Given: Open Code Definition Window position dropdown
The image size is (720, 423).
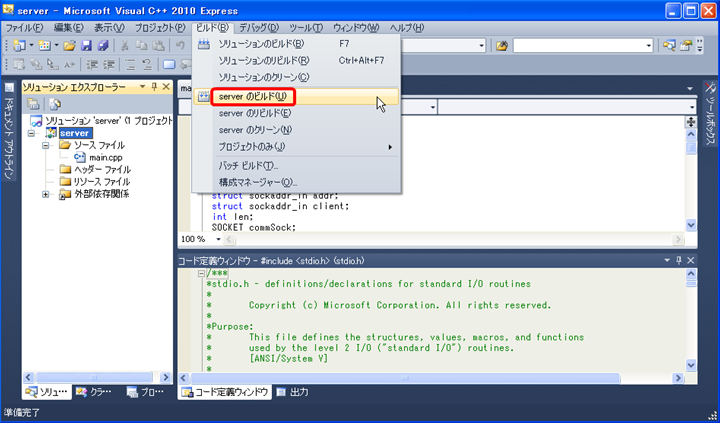Looking at the screenshot, I should pos(667,260).
